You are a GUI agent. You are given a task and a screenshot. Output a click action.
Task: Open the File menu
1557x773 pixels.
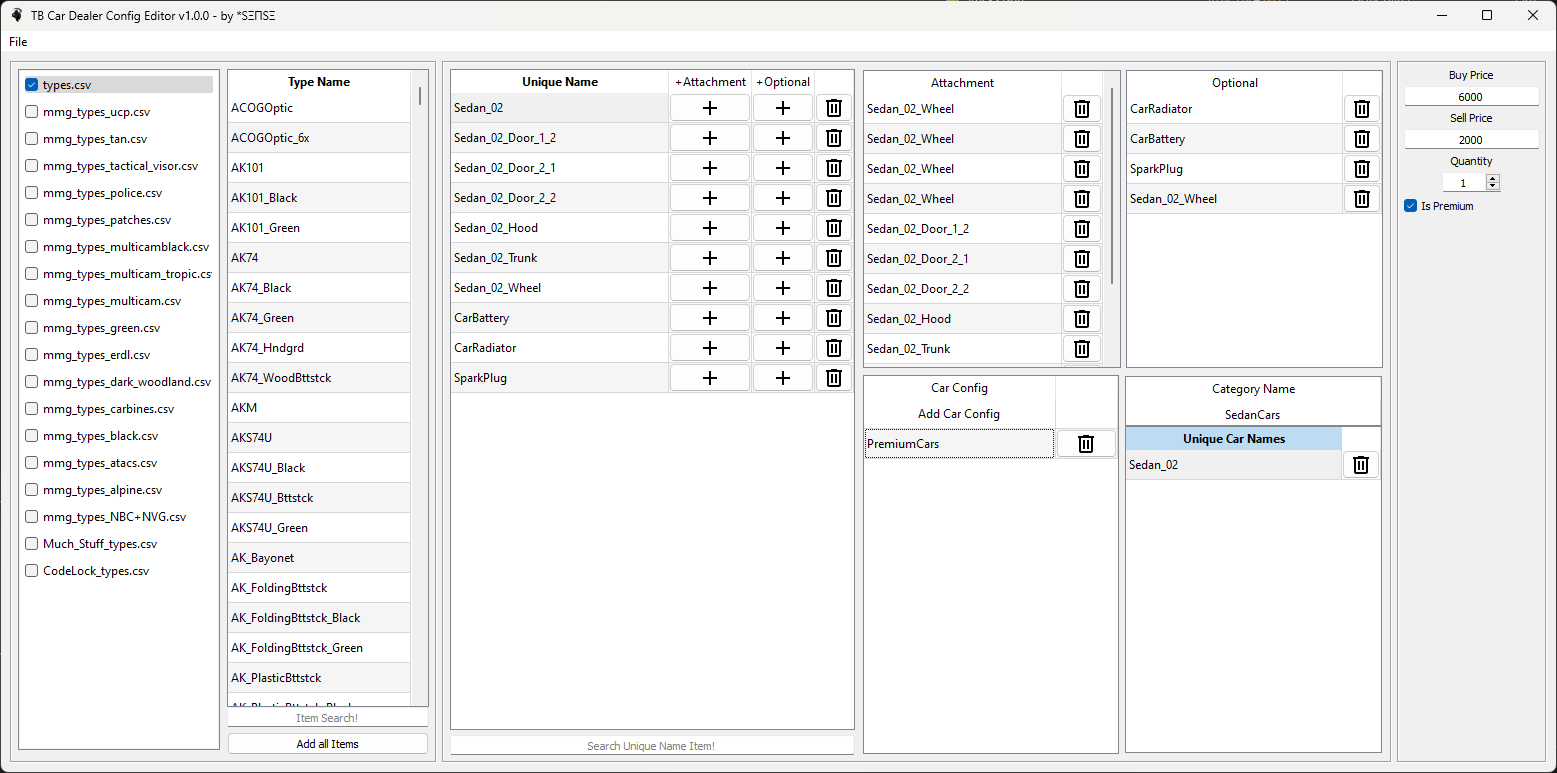click(18, 42)
